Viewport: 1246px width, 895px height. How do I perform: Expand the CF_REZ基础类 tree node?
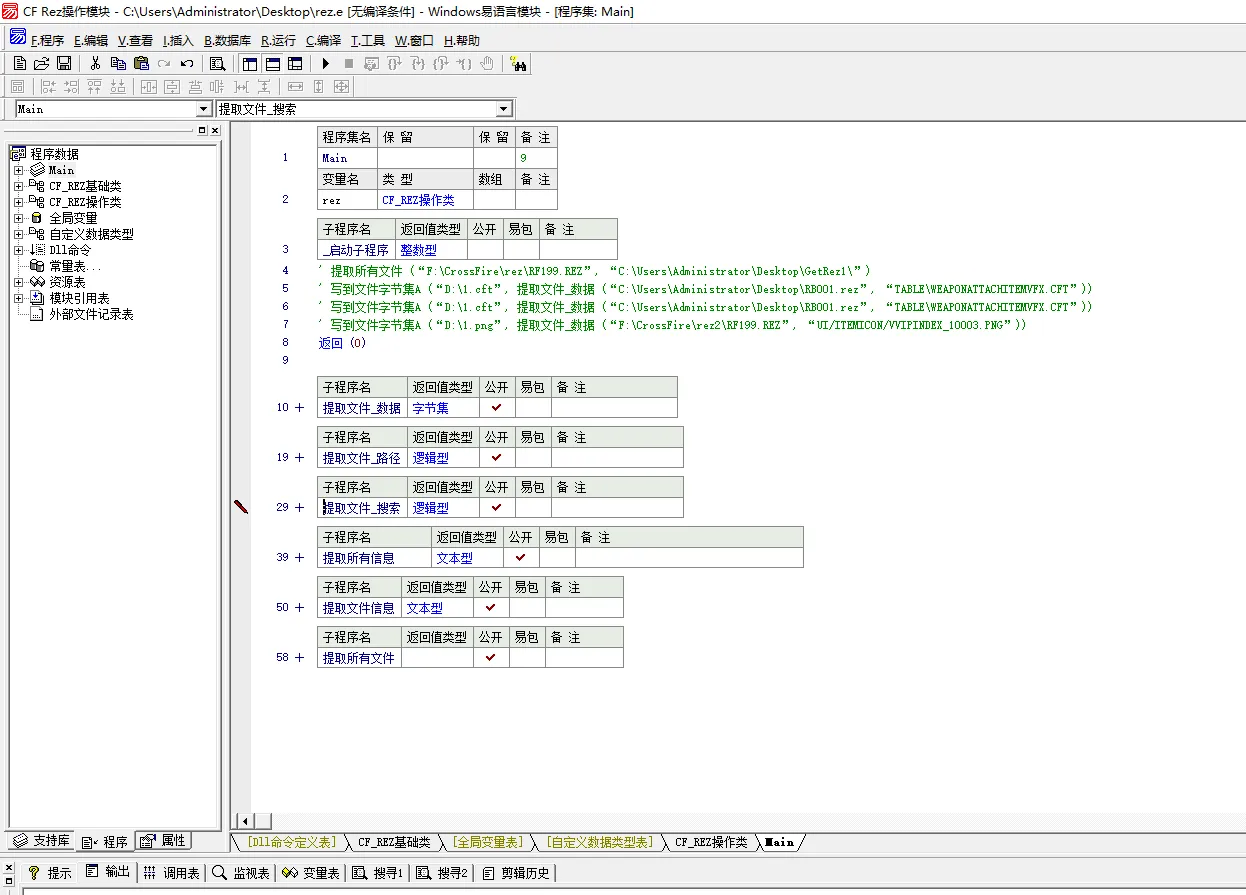(x=18, y=186)
